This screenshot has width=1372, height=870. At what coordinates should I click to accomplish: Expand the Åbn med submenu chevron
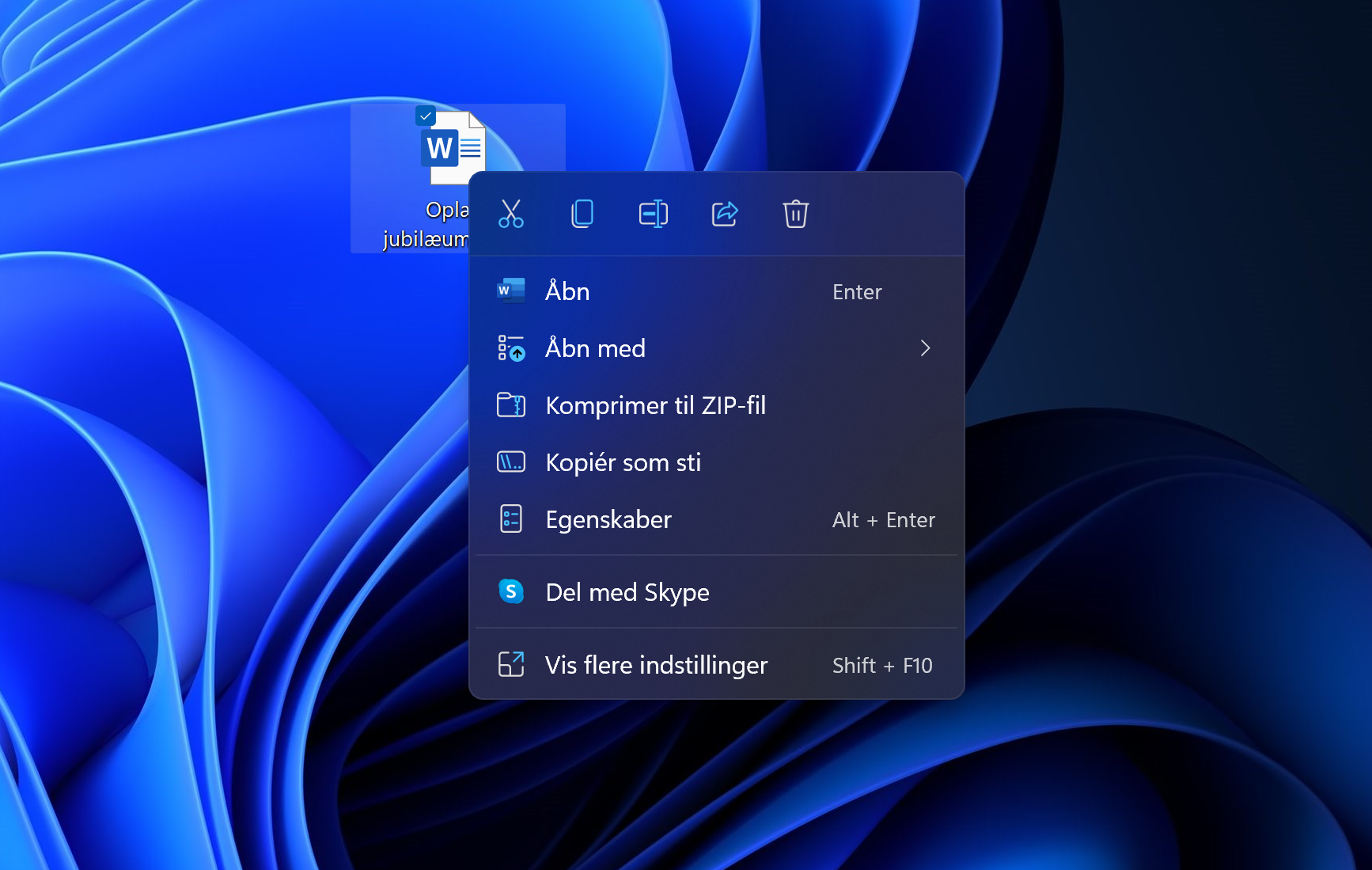click(924, 348)
